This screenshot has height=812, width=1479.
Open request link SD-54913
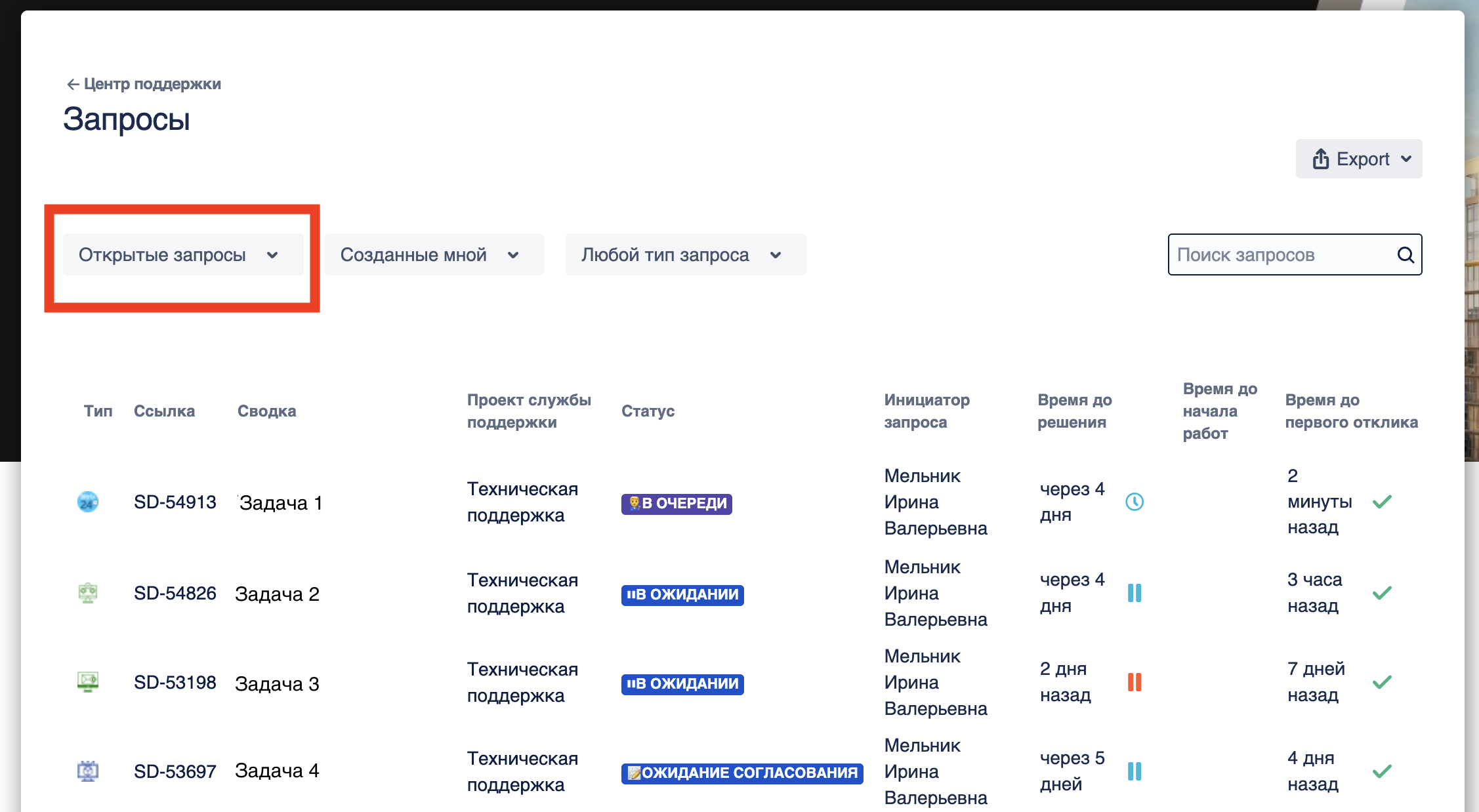click(175, 502)
